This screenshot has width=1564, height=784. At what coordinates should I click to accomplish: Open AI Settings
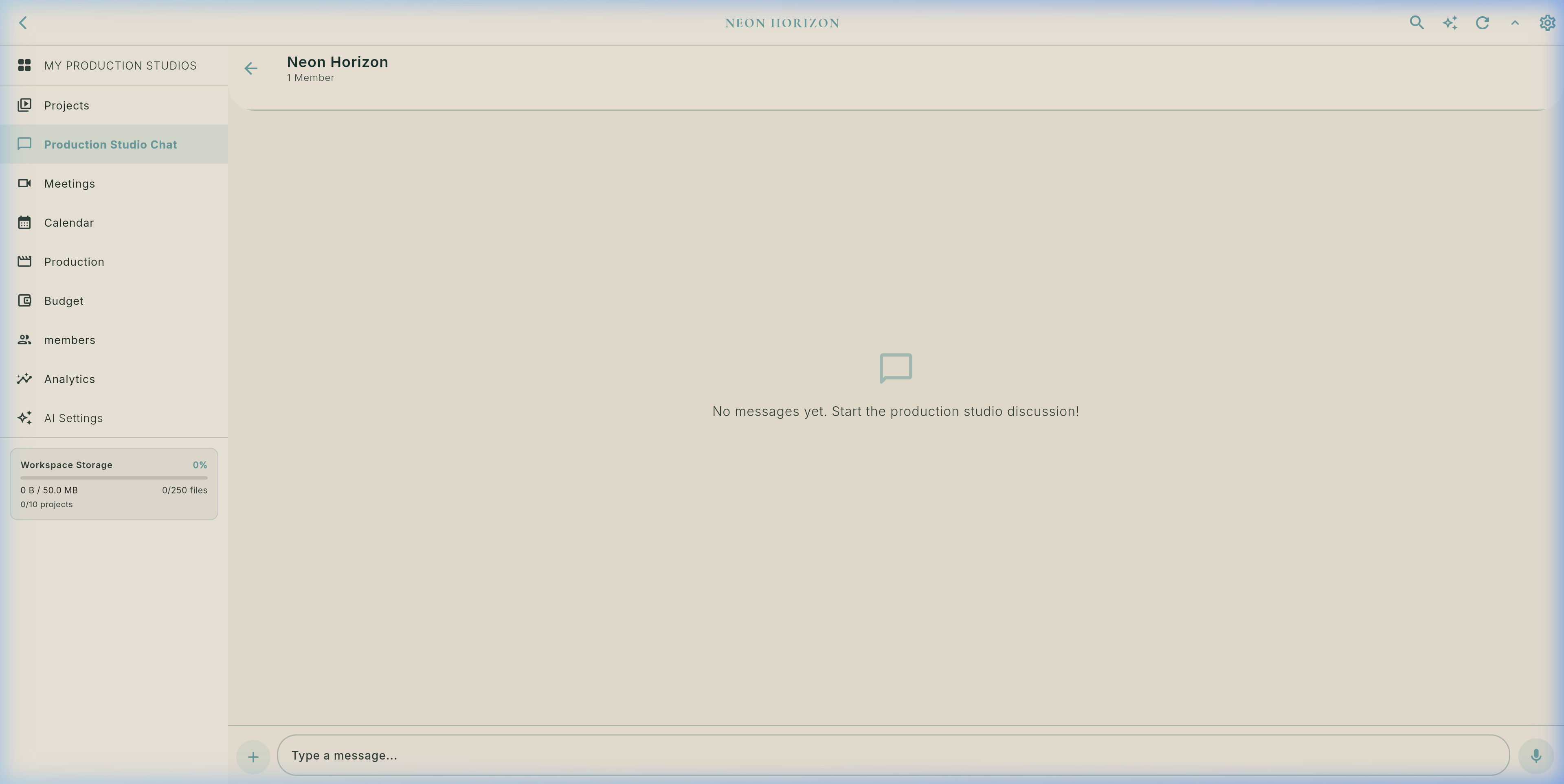(x=114, y=418)
